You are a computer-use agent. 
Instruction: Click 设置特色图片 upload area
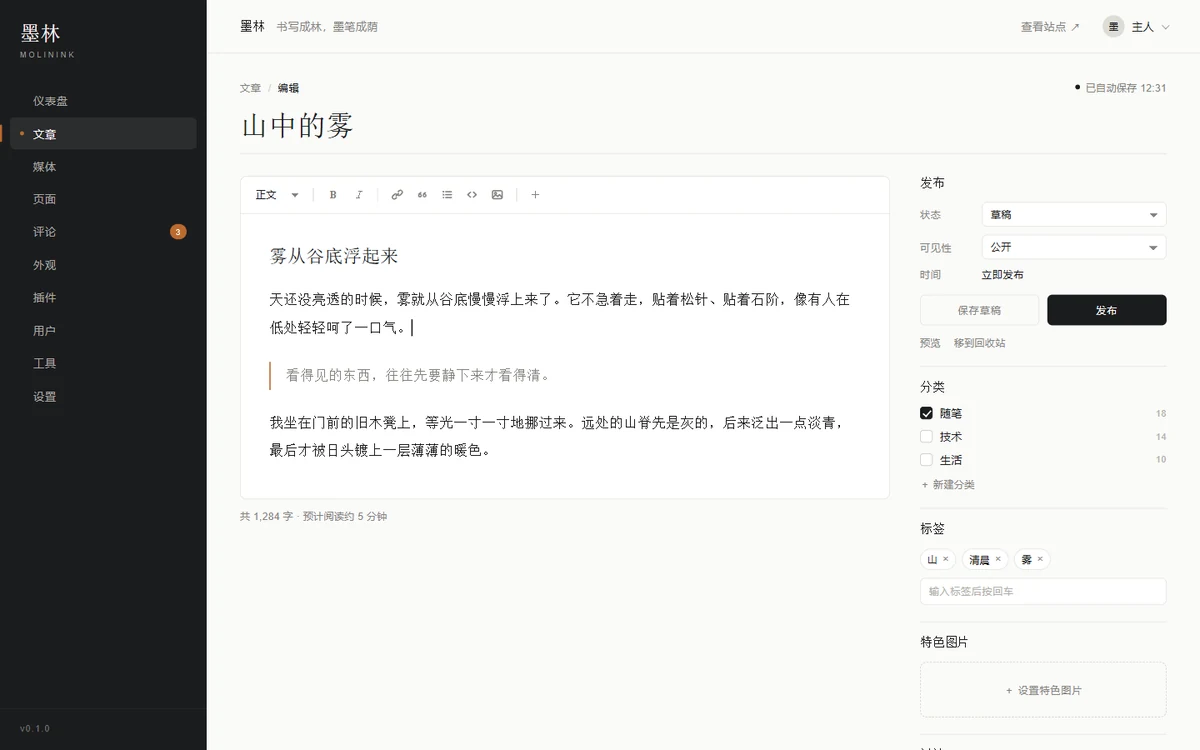1043,690
